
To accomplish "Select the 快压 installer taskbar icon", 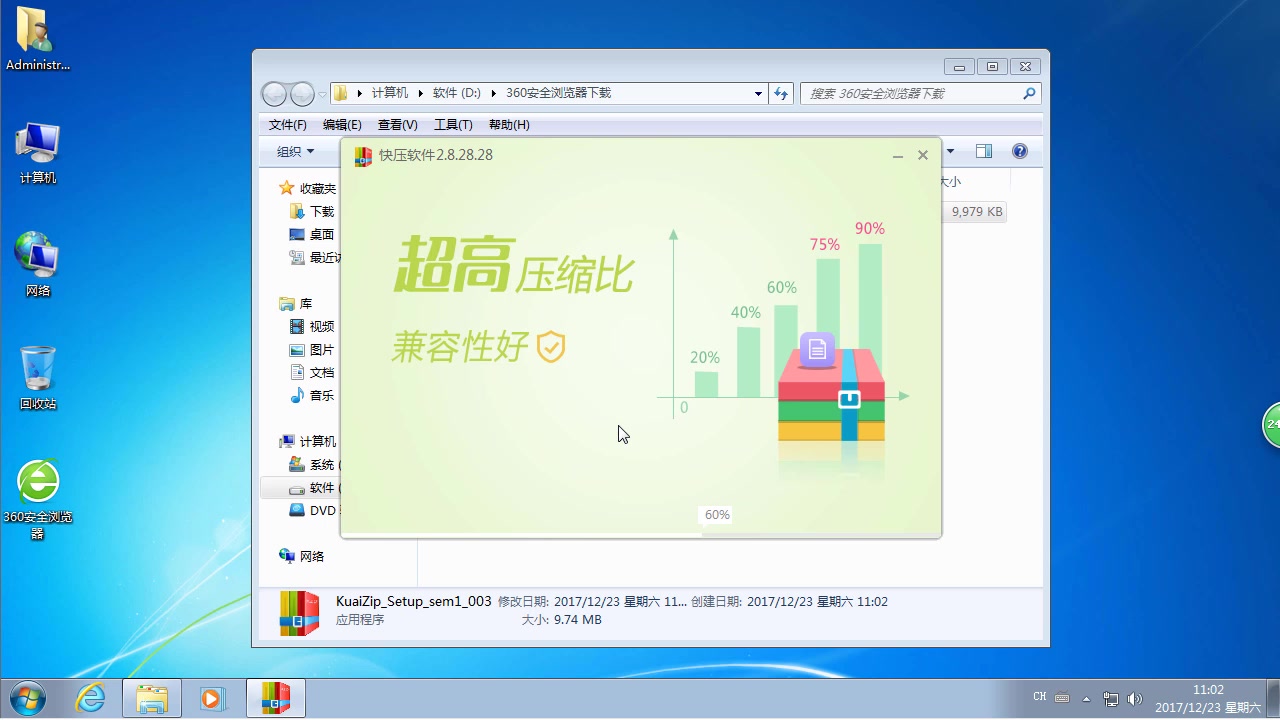I will pos(275,698).
